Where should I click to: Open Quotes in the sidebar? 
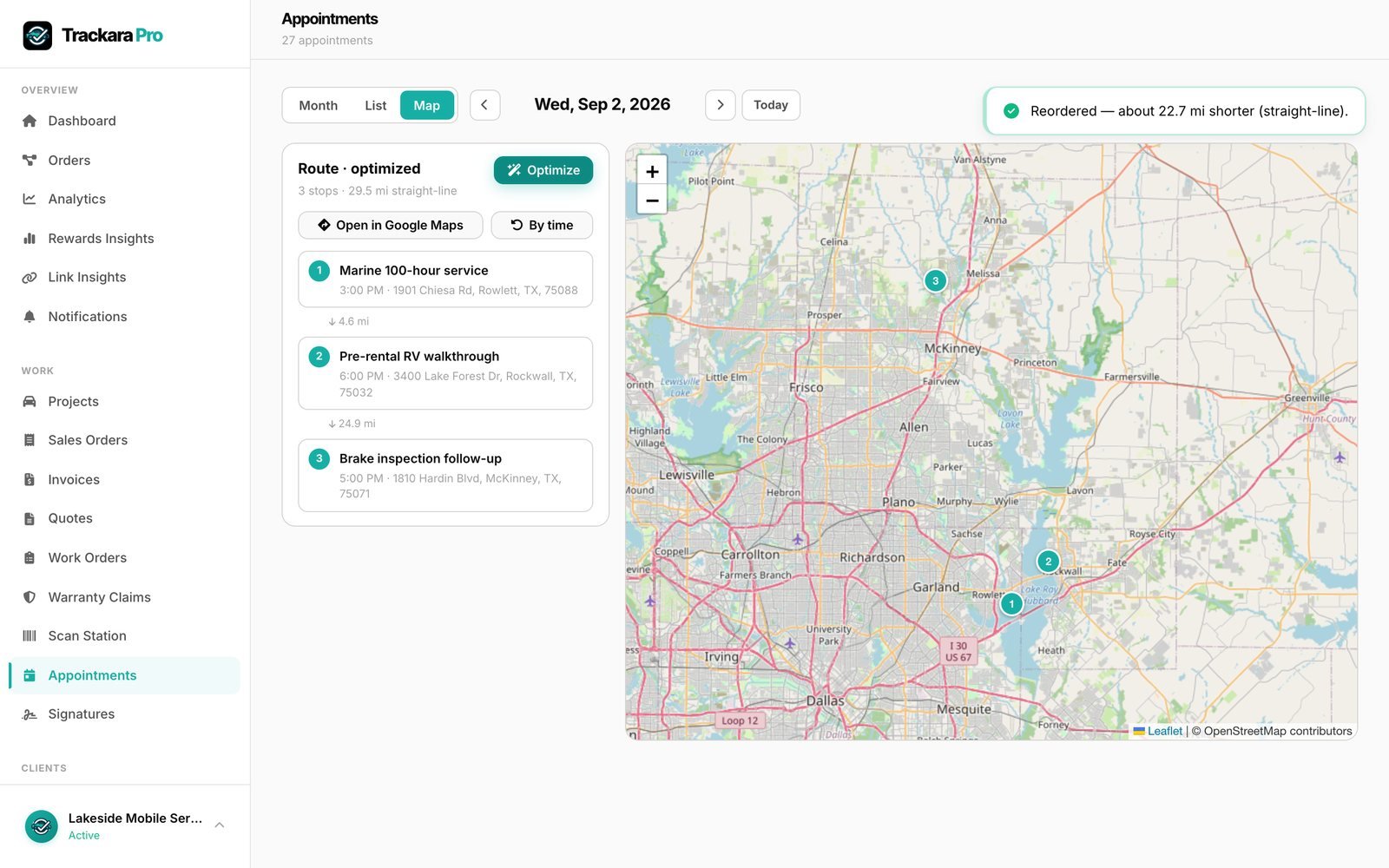125,518
